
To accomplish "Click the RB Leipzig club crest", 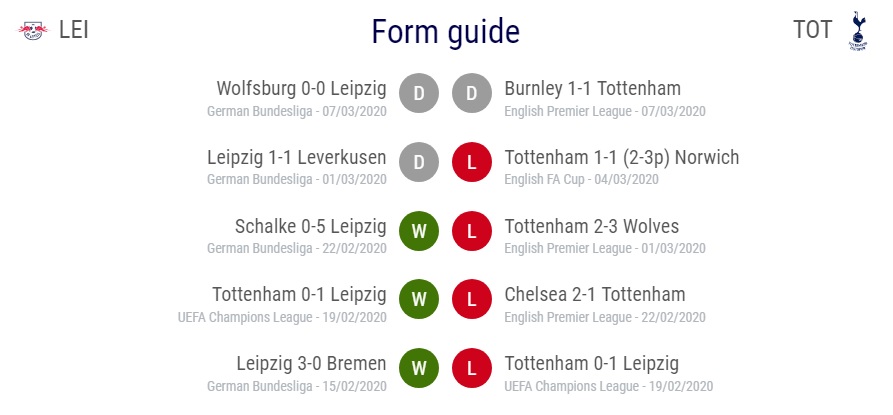I will pyautogui.click(x=33, y=30).
